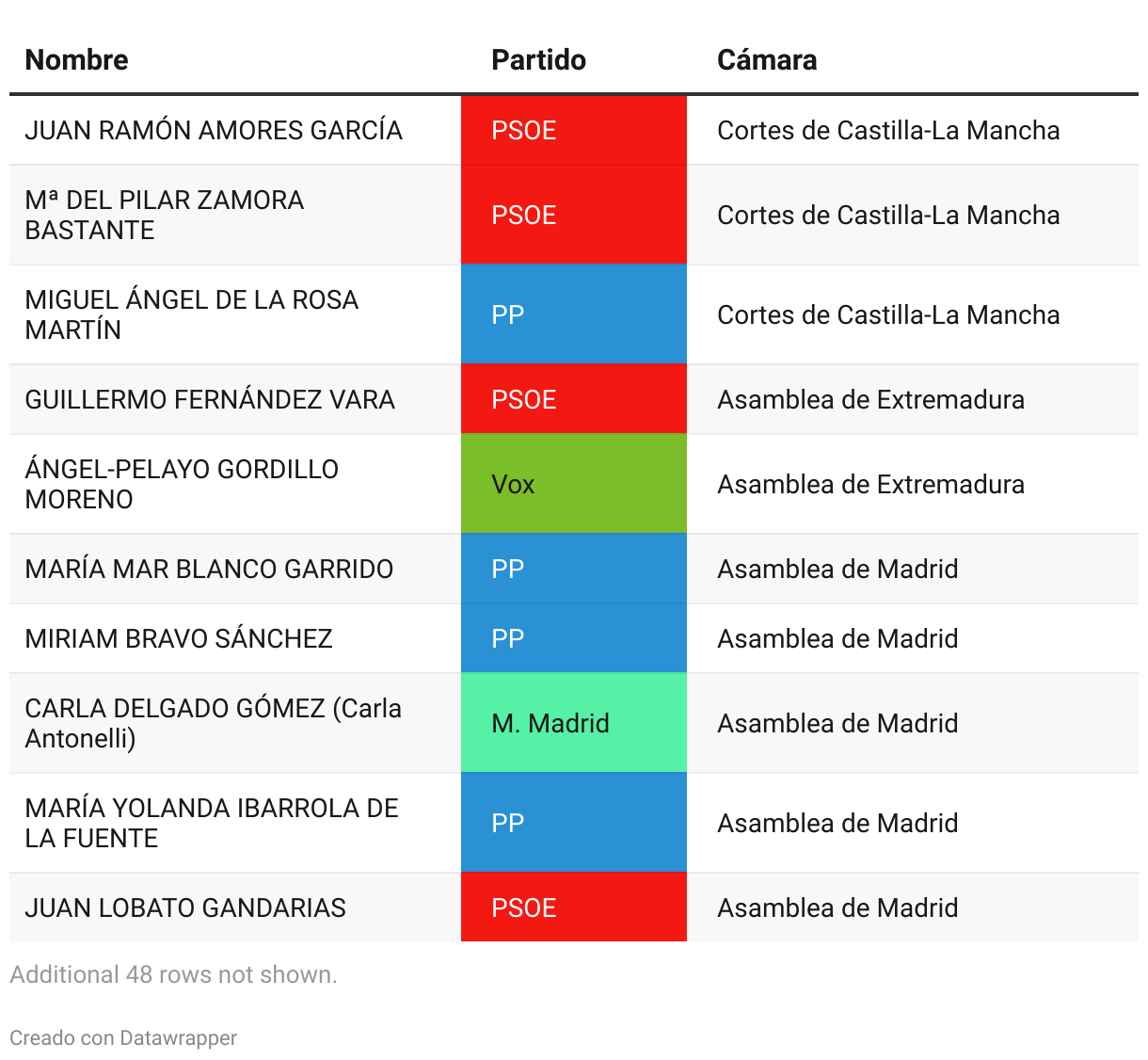
Task: Click the Partido column header
Action: (x=538, y=59)
